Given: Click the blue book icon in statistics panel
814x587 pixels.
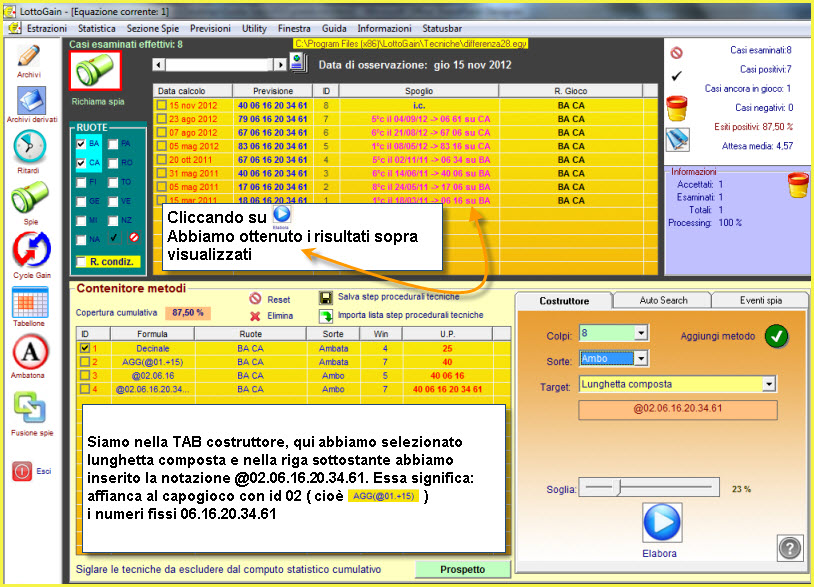Looking at the screenshot, I should [x=678, y=139].
